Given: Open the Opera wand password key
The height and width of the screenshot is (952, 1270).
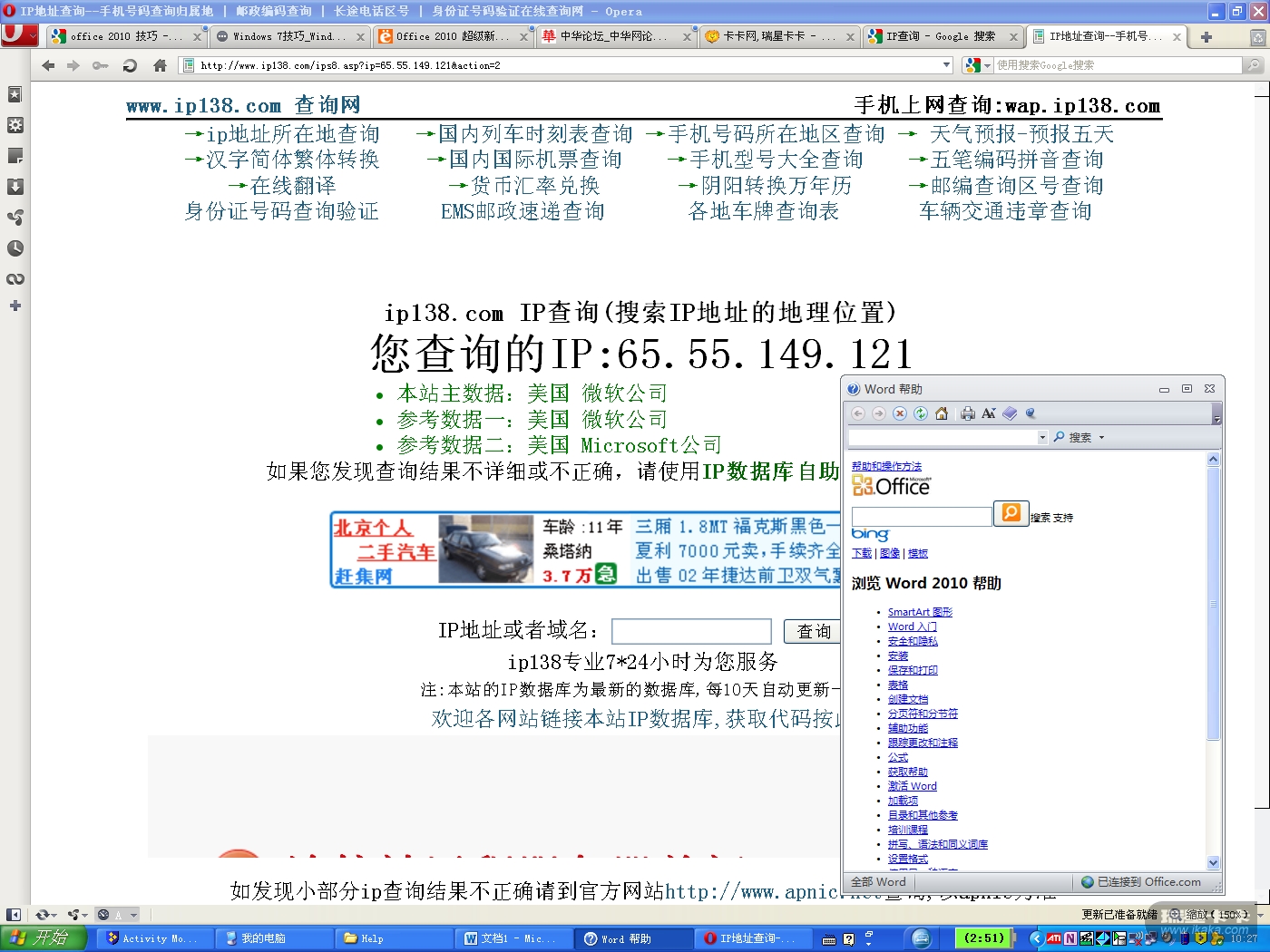Looking at the screenshot, I should coord(101,65).
